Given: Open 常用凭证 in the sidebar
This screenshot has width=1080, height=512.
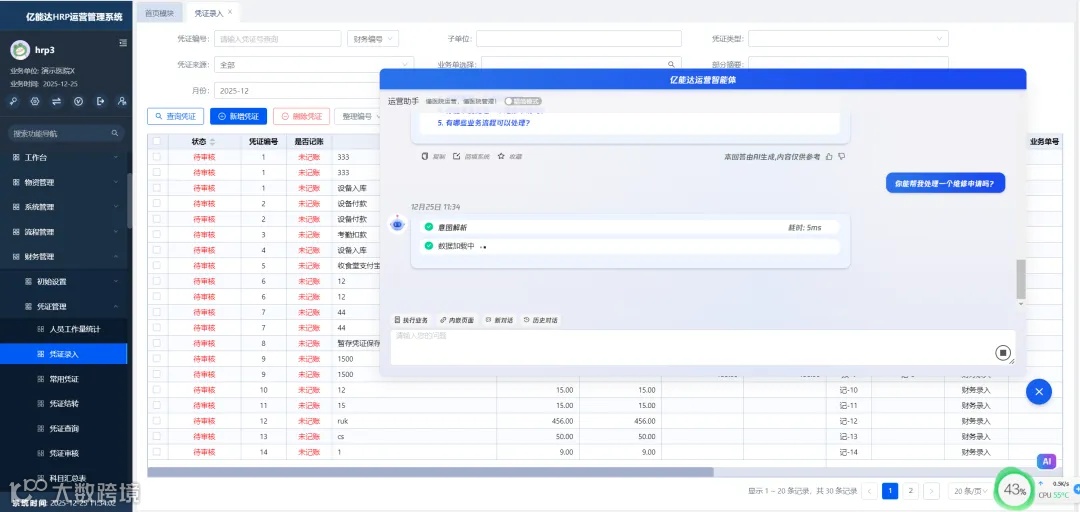Looking at the screenshot, I should pyautogui.click(x=64, y=379).
